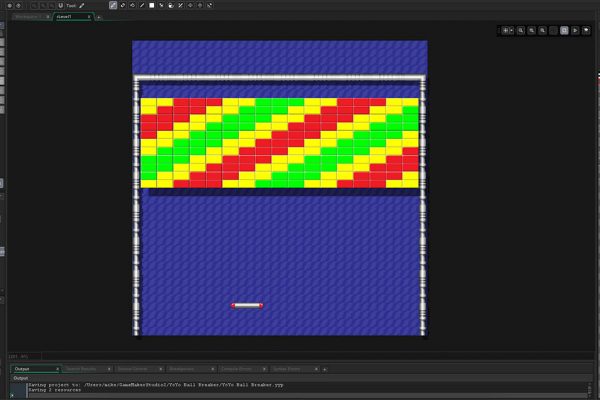Click the first magnifier zoom icon in room toolbar

pos(521,31)
